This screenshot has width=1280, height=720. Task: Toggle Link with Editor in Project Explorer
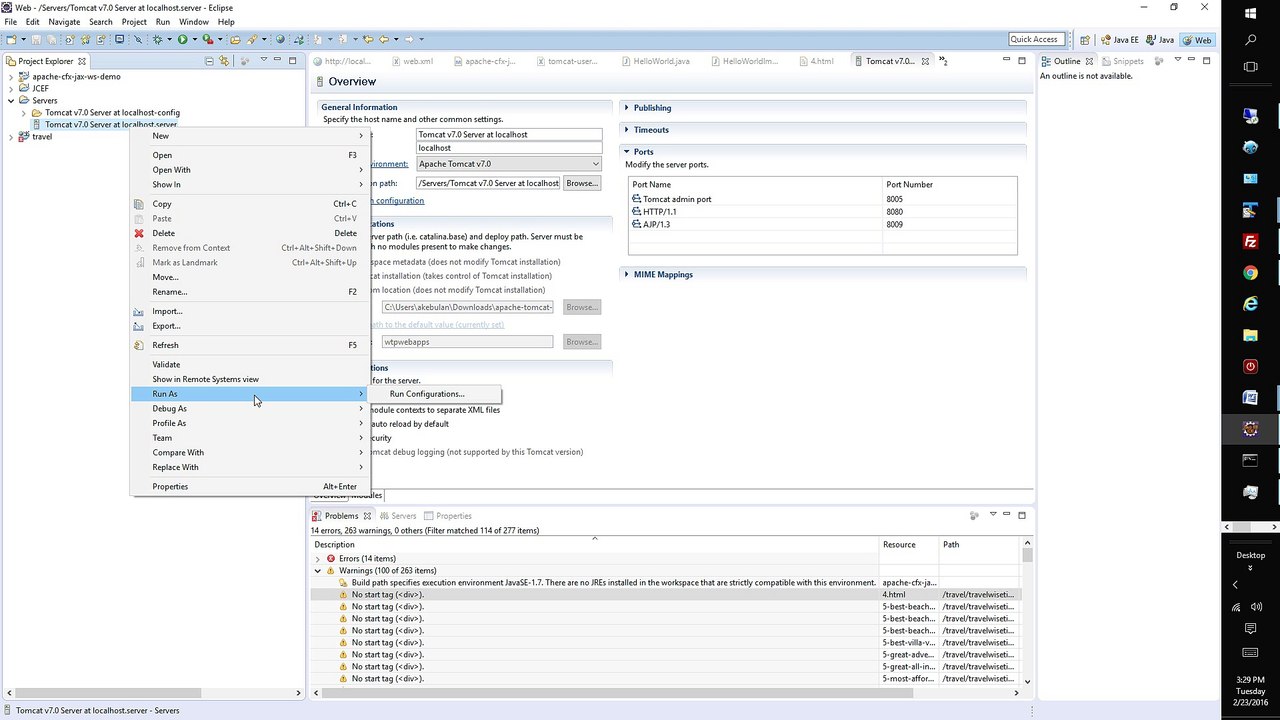tap(224, 61)
